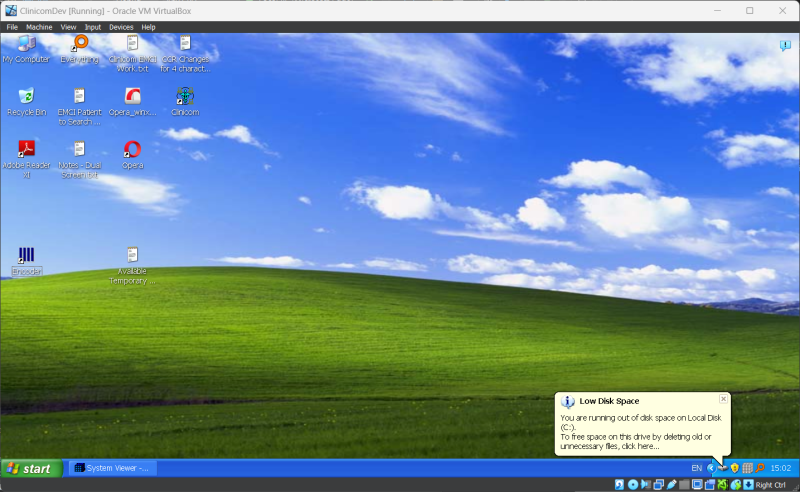800x492 pixels.
Task: Open the View menu
Action: pos(68,27)
